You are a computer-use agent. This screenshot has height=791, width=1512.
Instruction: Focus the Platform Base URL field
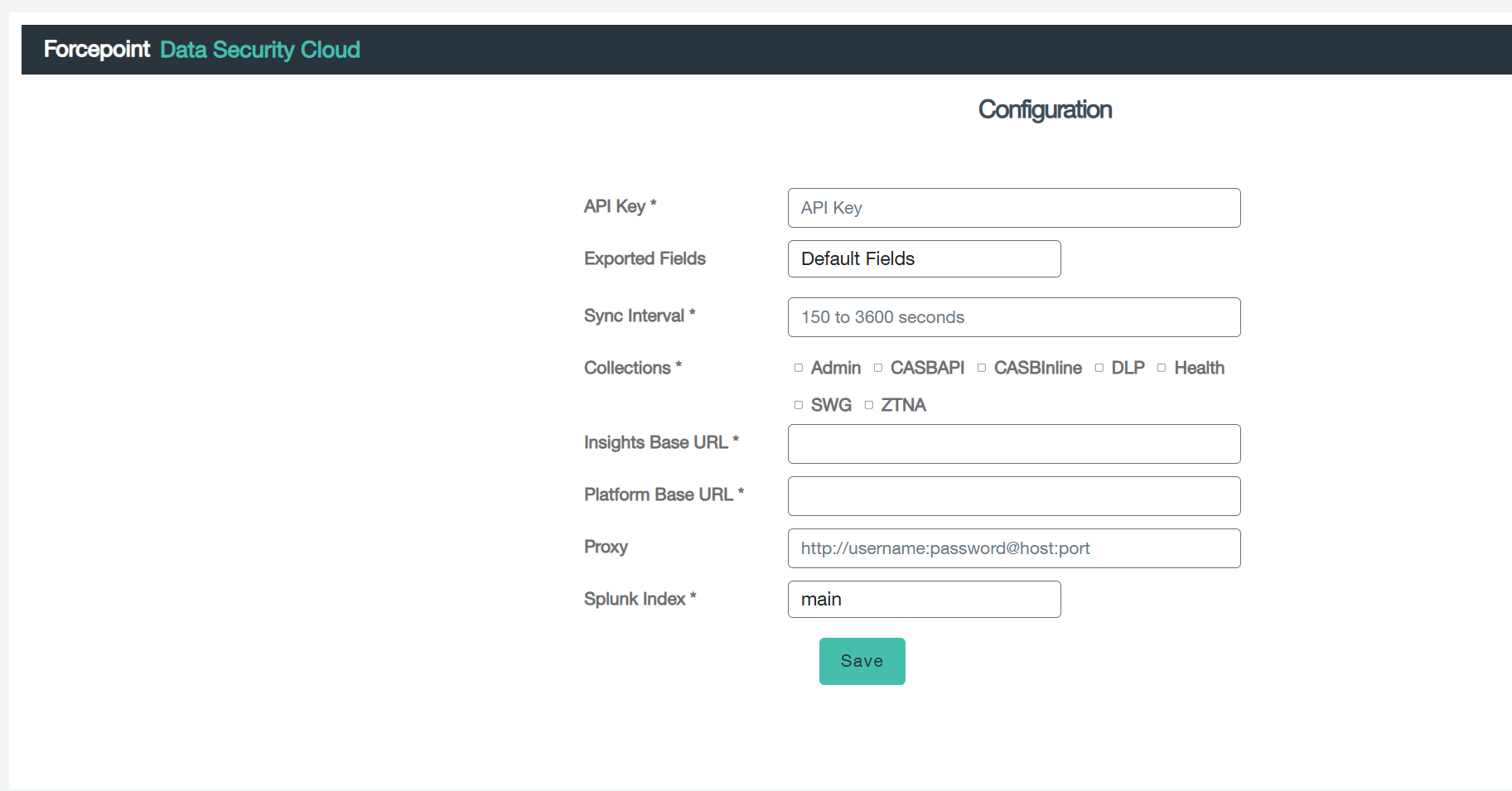pyautogui.click(x=1013, y=496)
